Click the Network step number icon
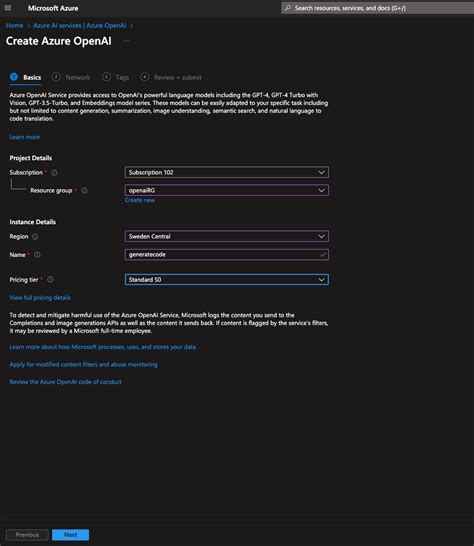 pyautogui.click(x=56, y=77)
